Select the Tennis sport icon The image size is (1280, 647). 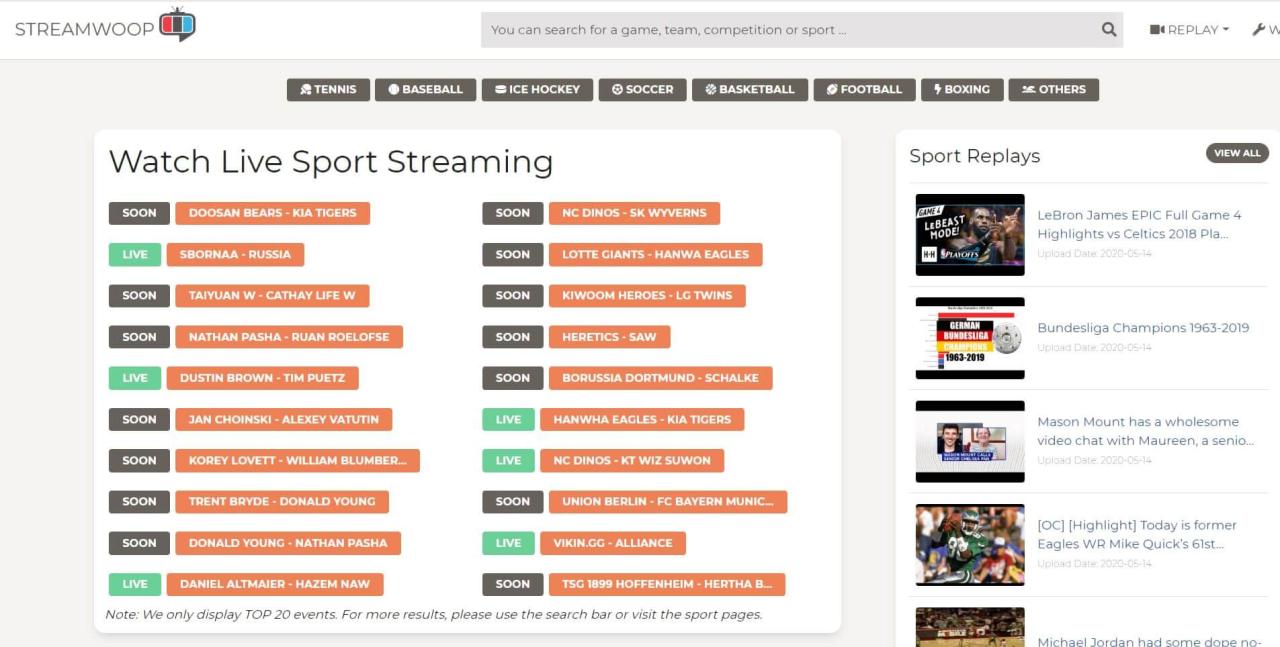pos(305,89)
